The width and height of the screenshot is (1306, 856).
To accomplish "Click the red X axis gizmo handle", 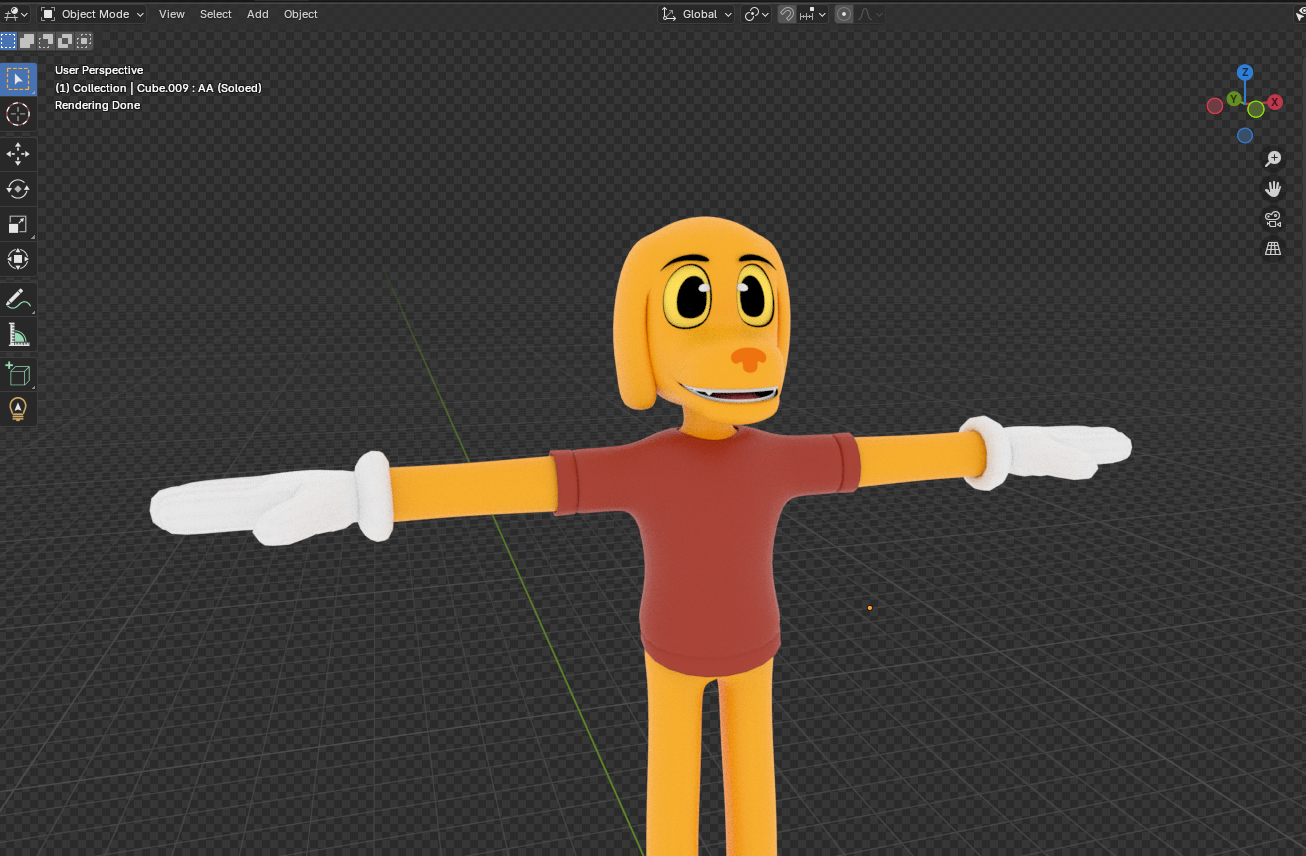I will (x=1275, y=102).
